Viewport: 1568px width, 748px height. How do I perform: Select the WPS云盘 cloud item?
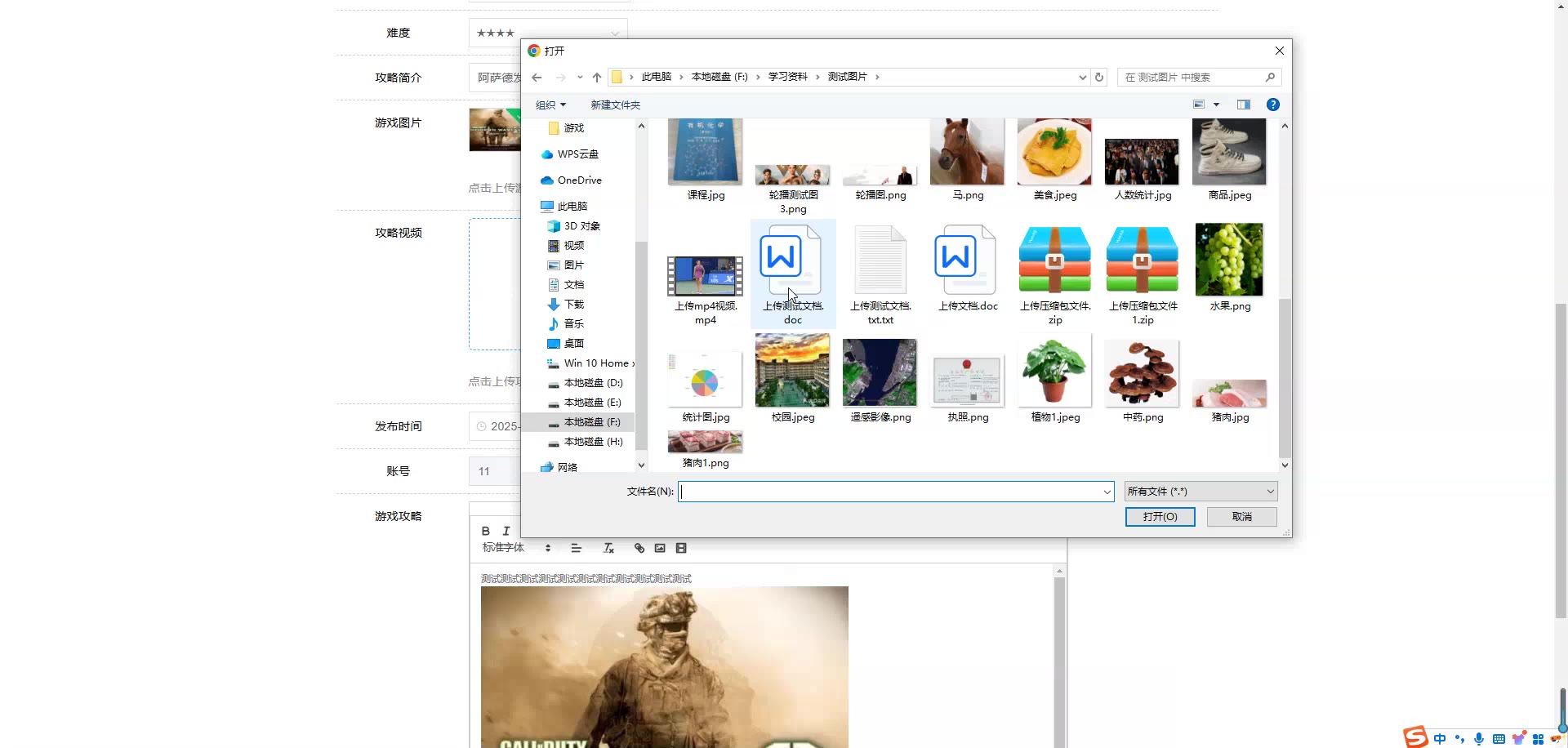[x=569, y=154]
